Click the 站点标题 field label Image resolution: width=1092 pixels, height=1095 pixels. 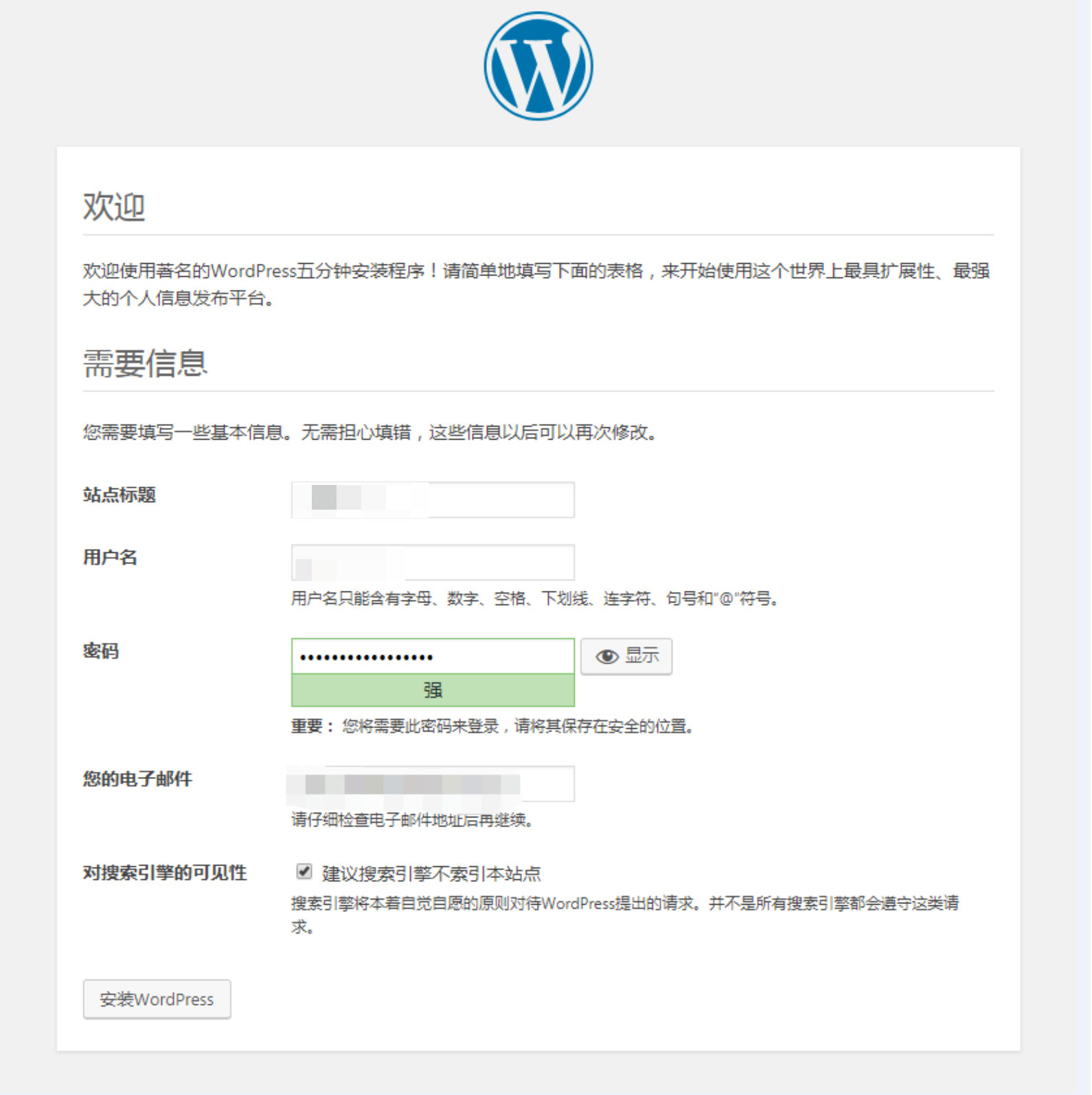click(120, 495)
